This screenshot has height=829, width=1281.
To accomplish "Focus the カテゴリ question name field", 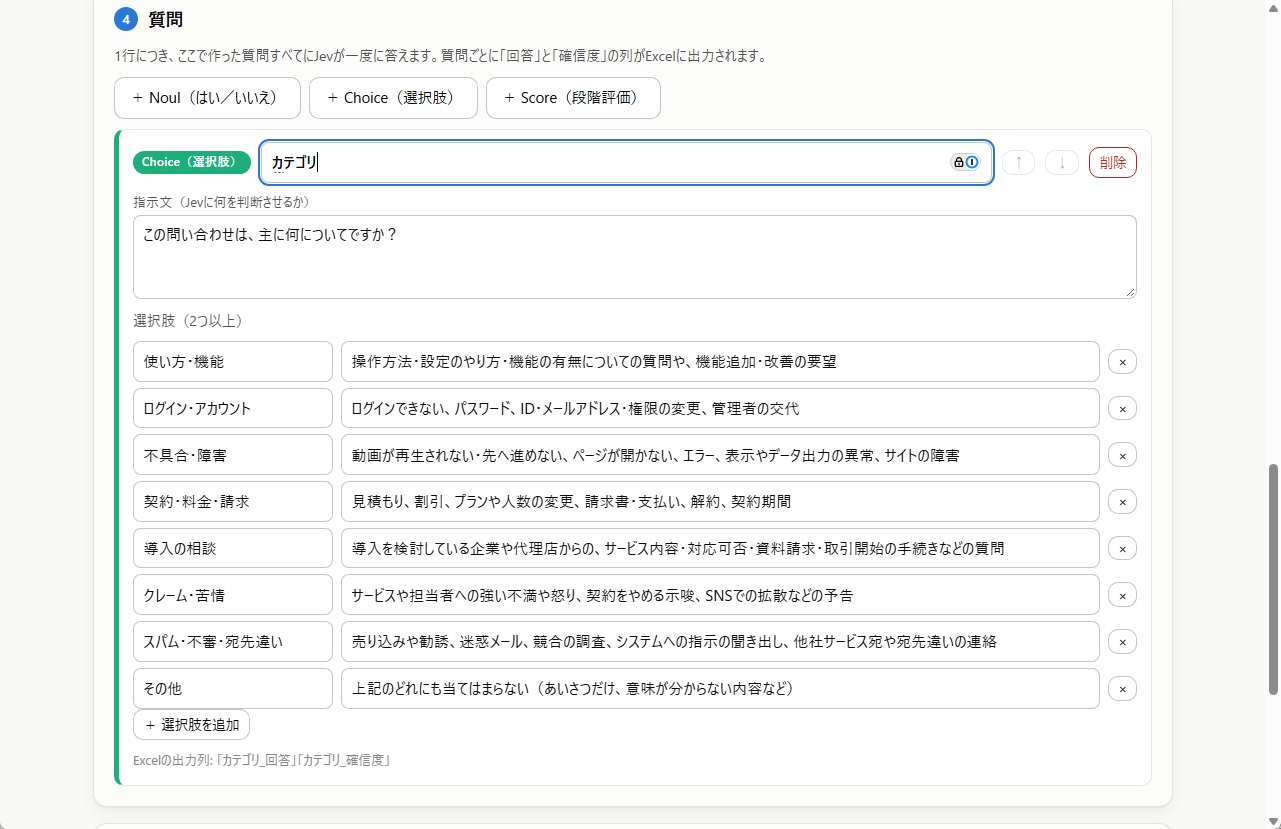I will [x=626, y=162].
